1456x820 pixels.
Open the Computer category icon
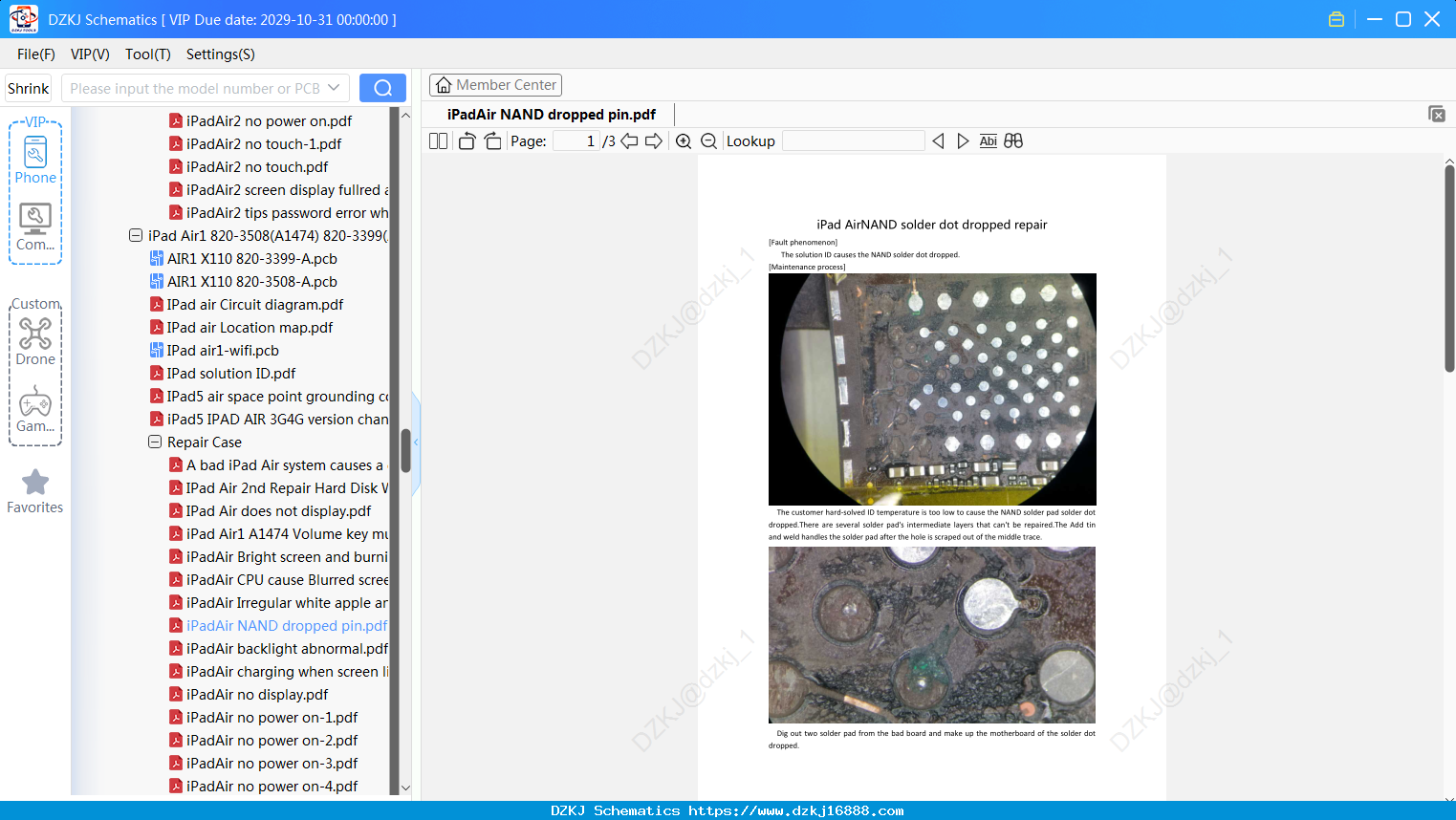click(x=35, y=227)
